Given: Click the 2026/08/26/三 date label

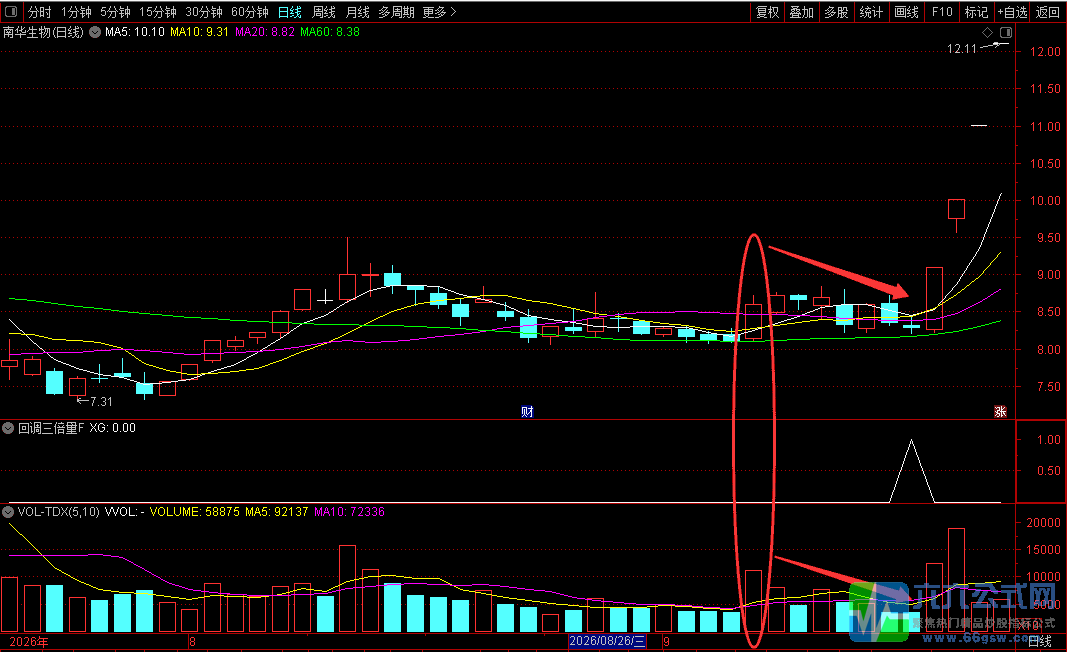Looking at the screenshot, I should (607, 641).
